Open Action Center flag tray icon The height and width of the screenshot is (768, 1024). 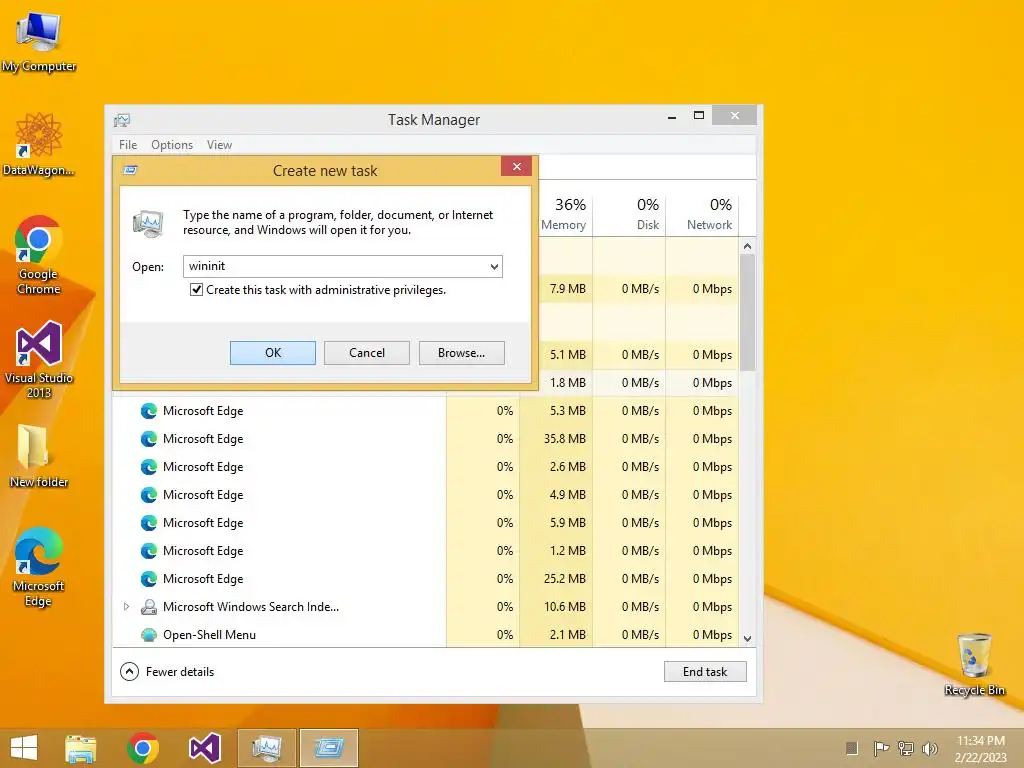[881, 748]
